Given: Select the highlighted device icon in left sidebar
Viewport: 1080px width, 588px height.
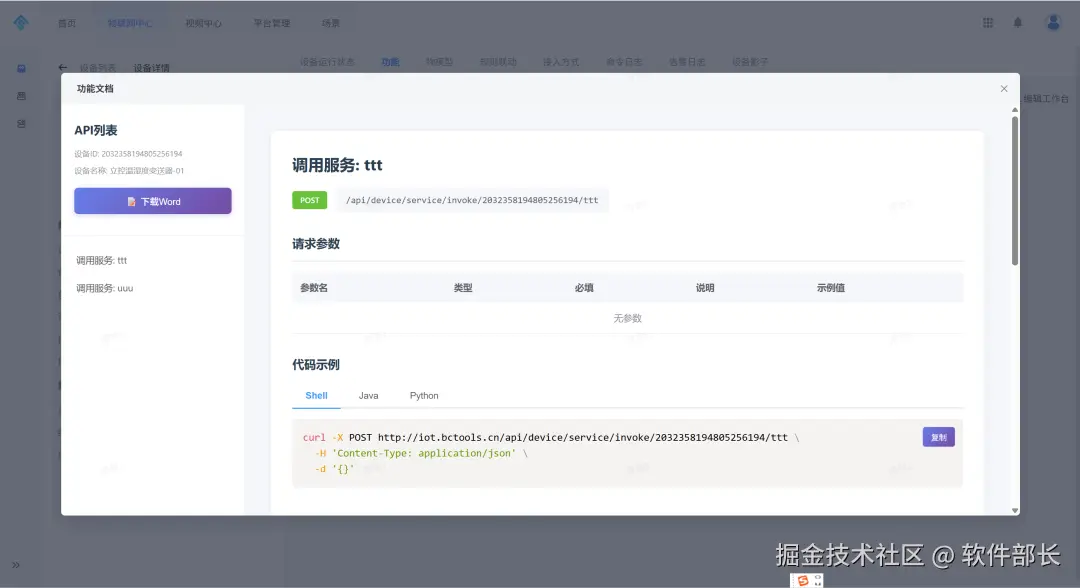Looking at the screenshot, I should [x=22, y=68].
